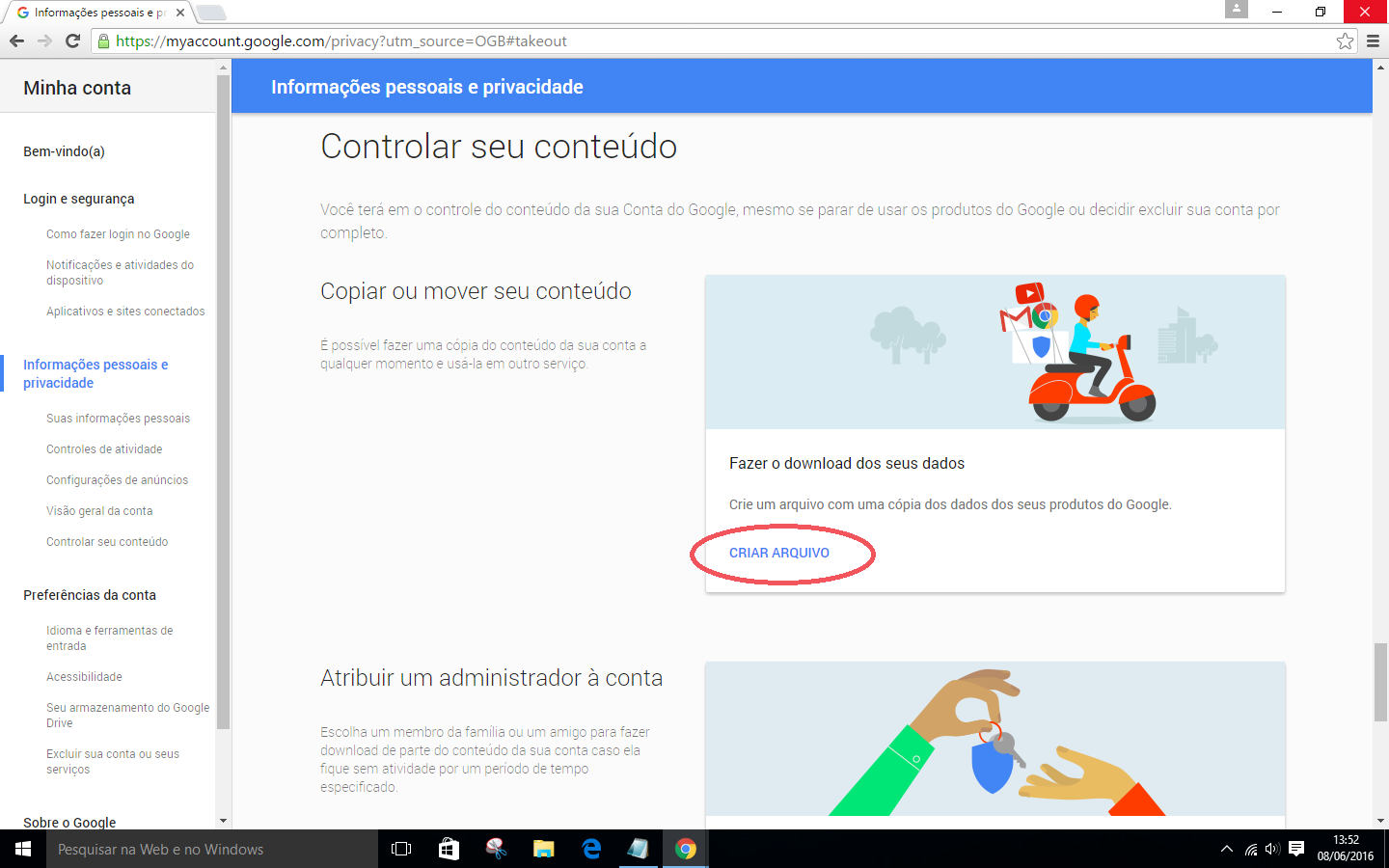Select Controlar seu conteúdo in sidebar
The image size is (1389, 868).
[107, 542]
